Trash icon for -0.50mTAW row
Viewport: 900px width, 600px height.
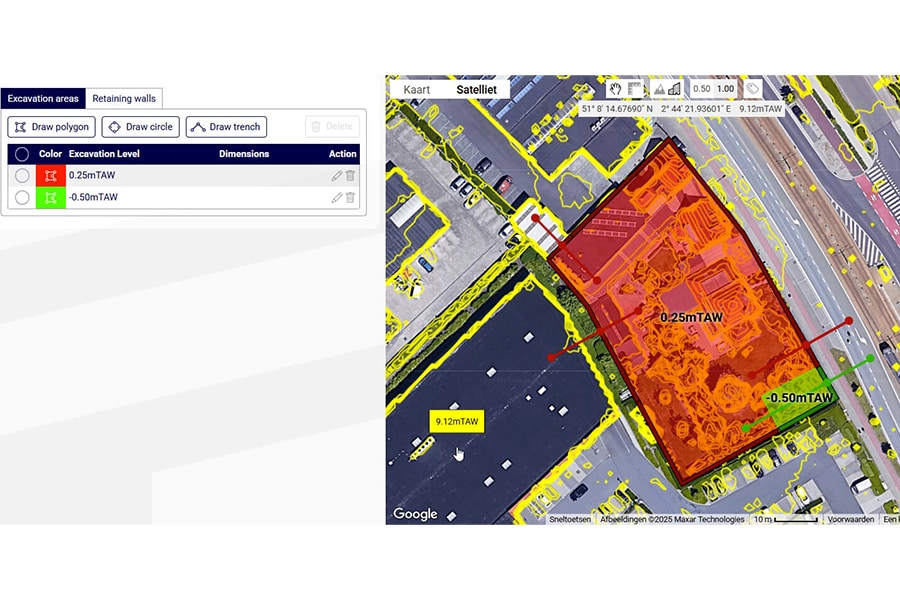tap(350, 198)
